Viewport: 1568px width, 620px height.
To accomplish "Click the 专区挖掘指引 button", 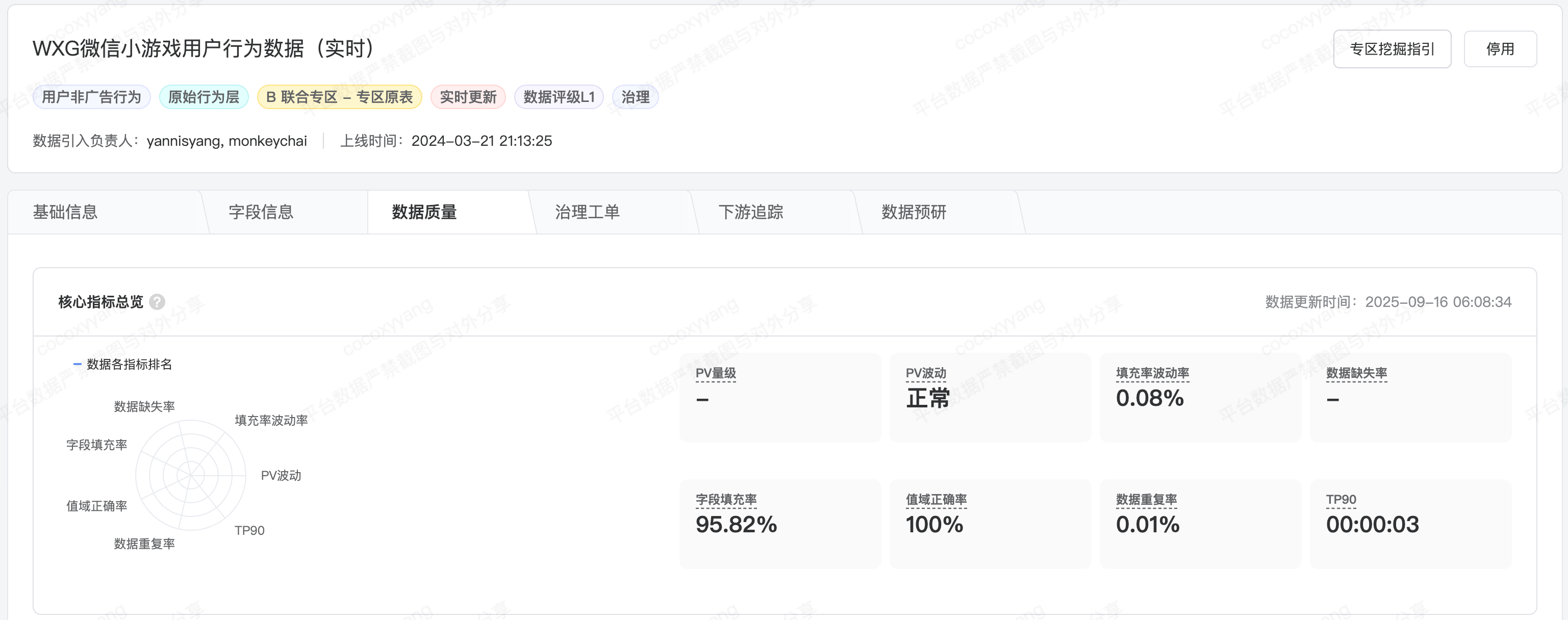I will (1392, 48).
